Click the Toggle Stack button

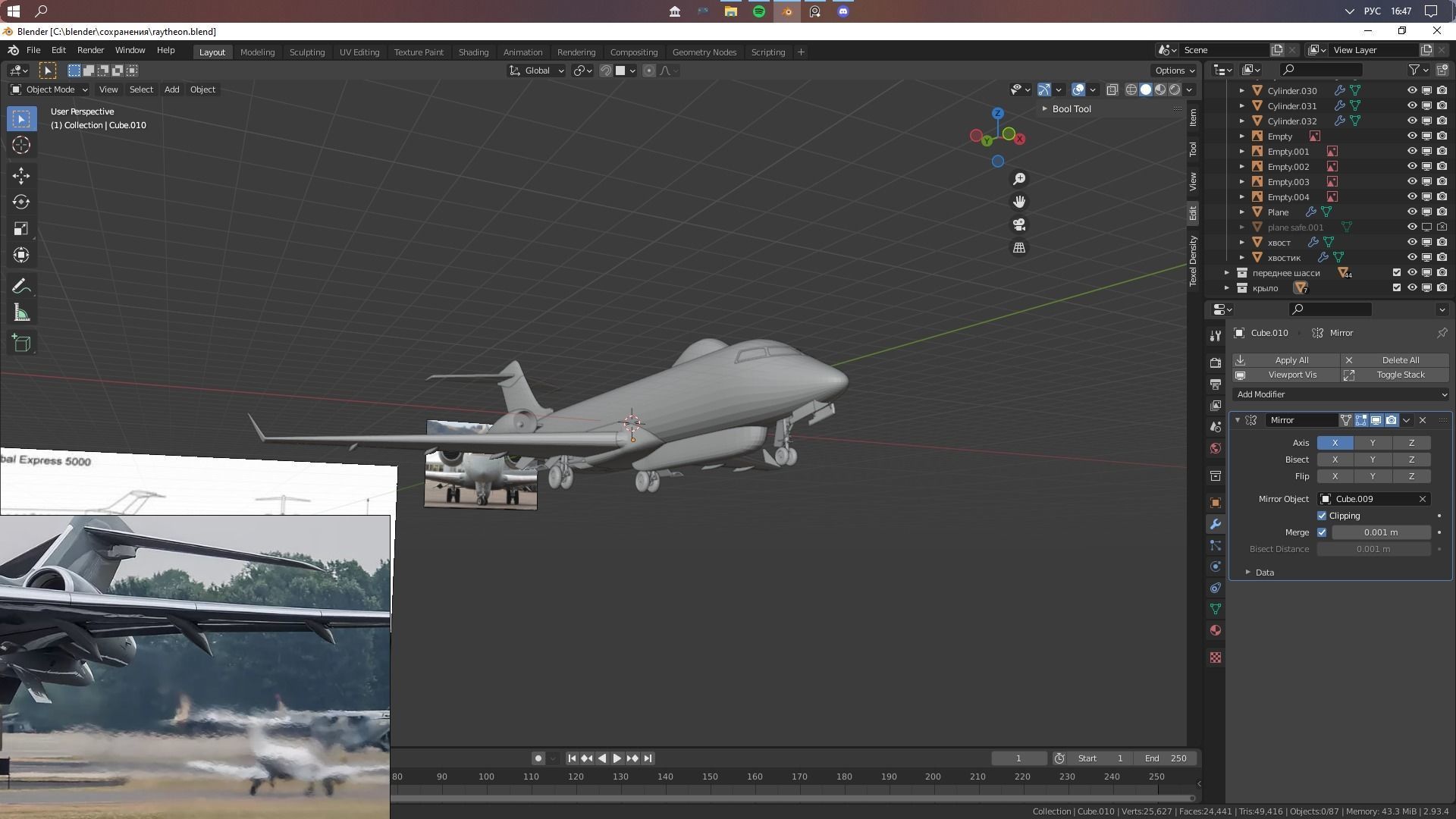coord(1395,375)
